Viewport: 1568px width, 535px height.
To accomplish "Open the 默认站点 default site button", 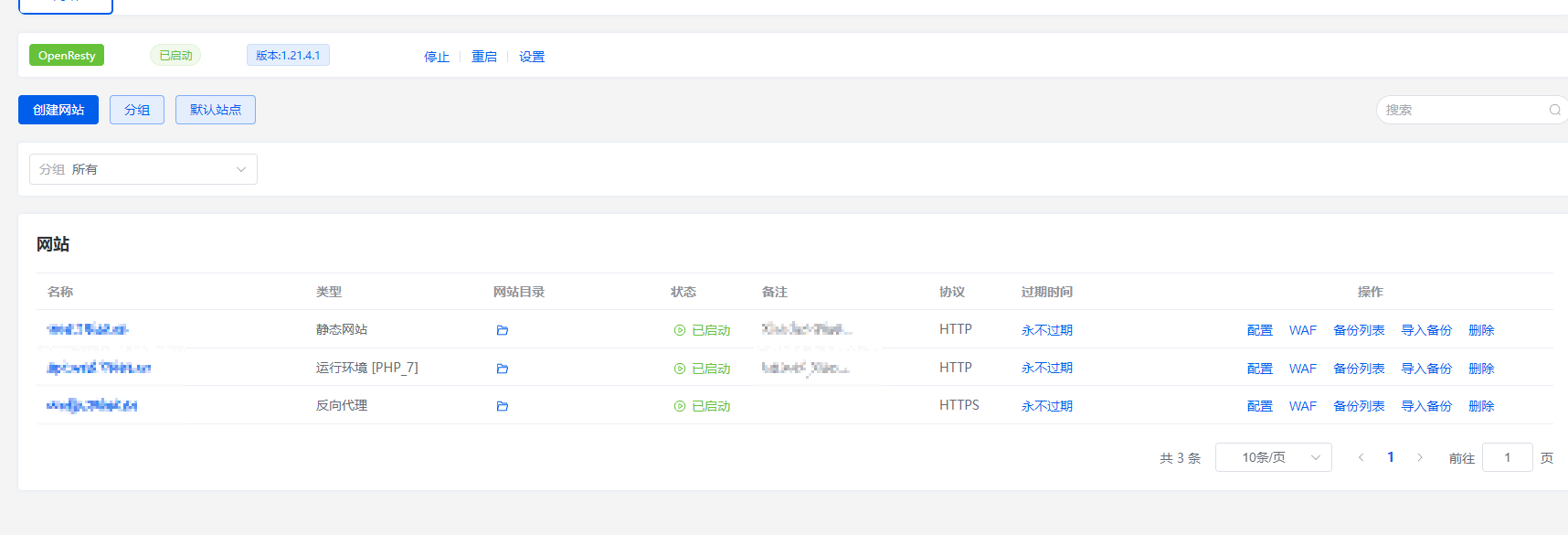I will 216,110.
